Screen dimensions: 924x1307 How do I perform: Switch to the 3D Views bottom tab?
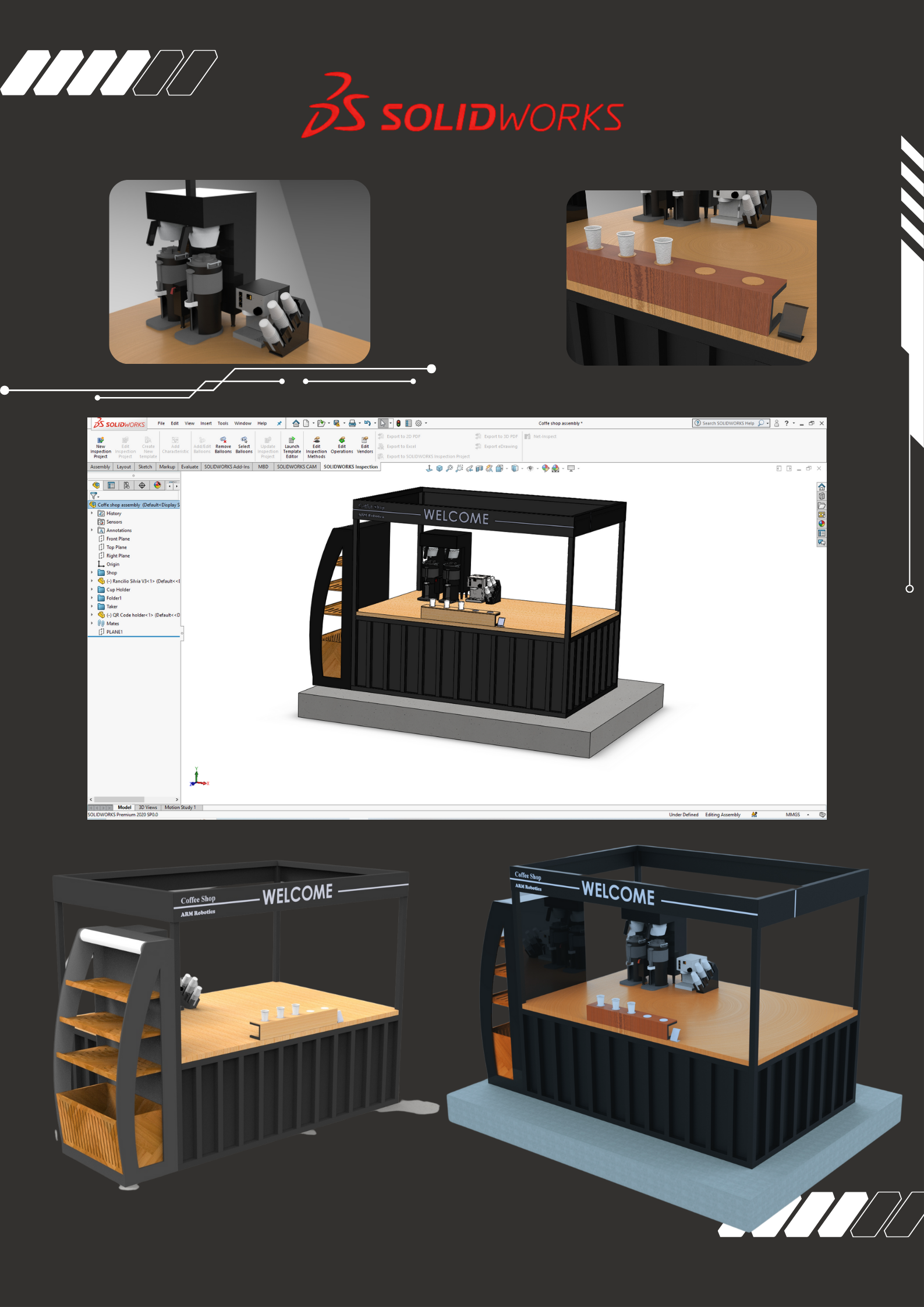148,807
